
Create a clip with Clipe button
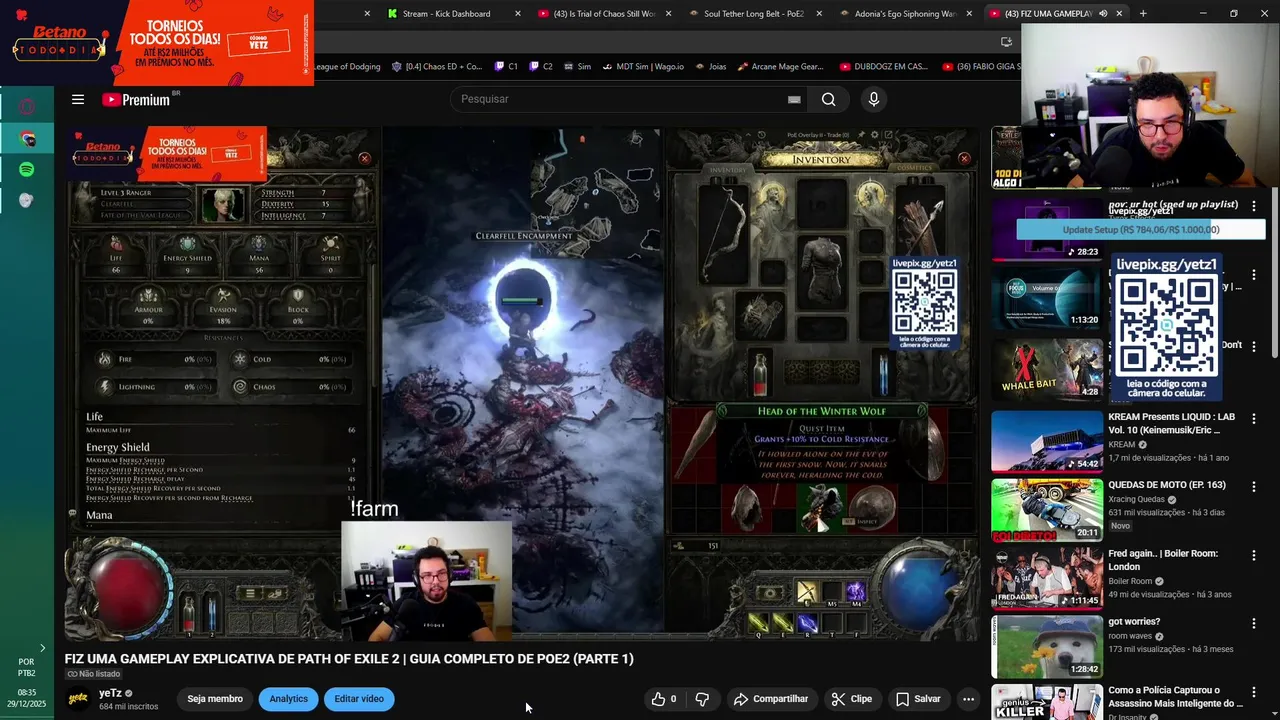tap(852, 699)
